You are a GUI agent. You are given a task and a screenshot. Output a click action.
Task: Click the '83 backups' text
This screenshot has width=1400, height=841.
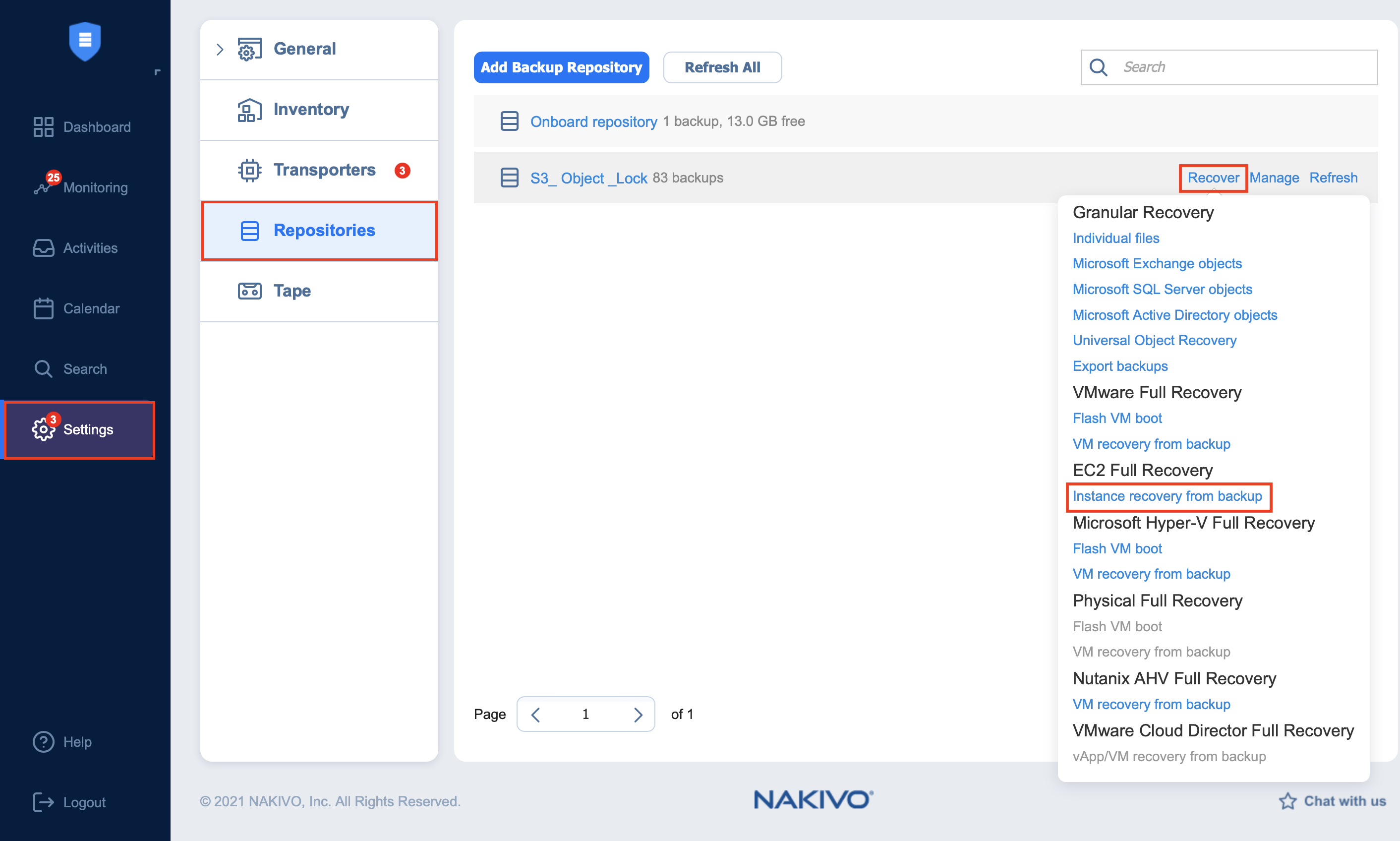click(688, 178)
